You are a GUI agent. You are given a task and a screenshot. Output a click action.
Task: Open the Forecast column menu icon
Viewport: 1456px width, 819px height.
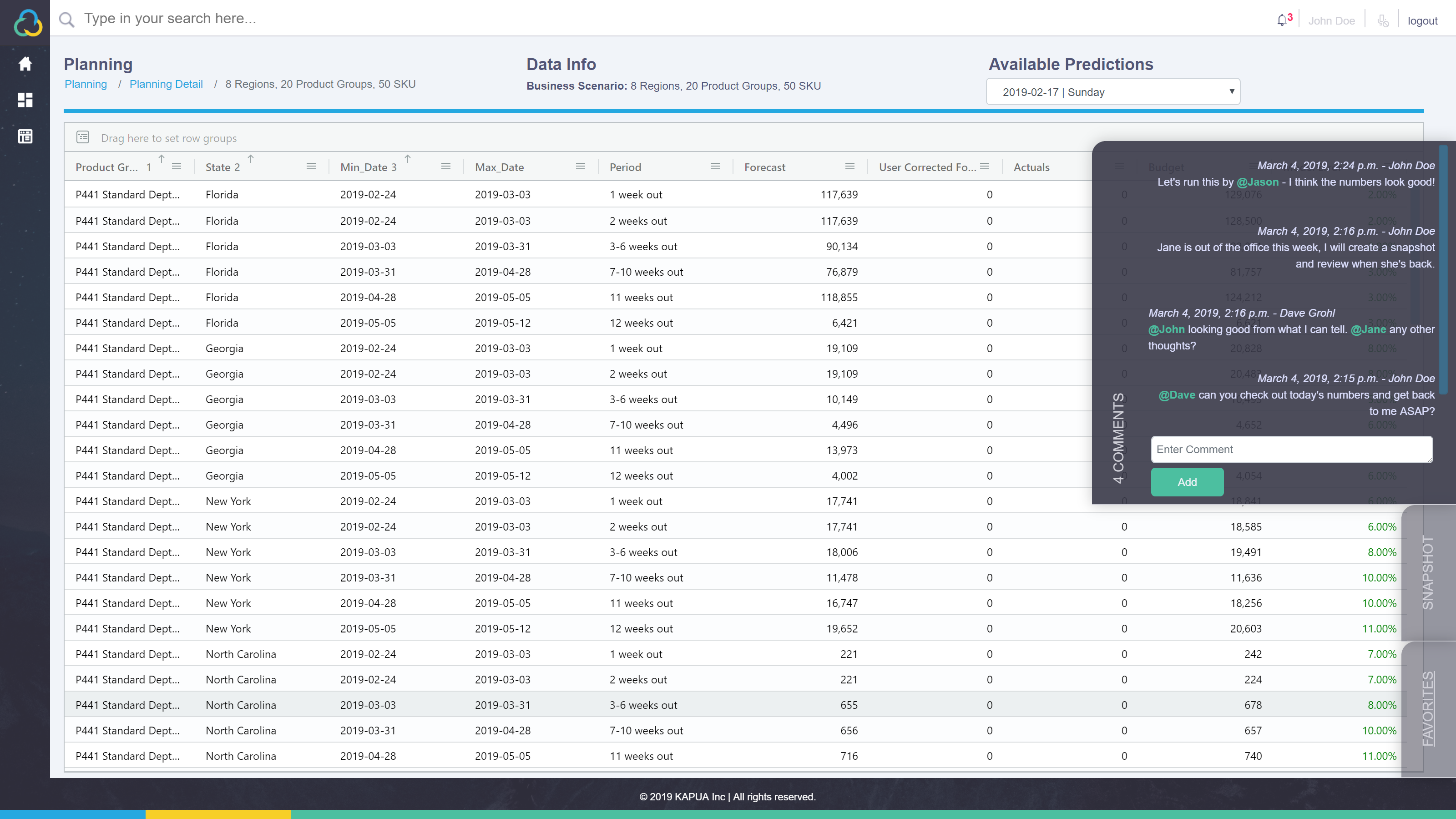(x=849, y=166)
